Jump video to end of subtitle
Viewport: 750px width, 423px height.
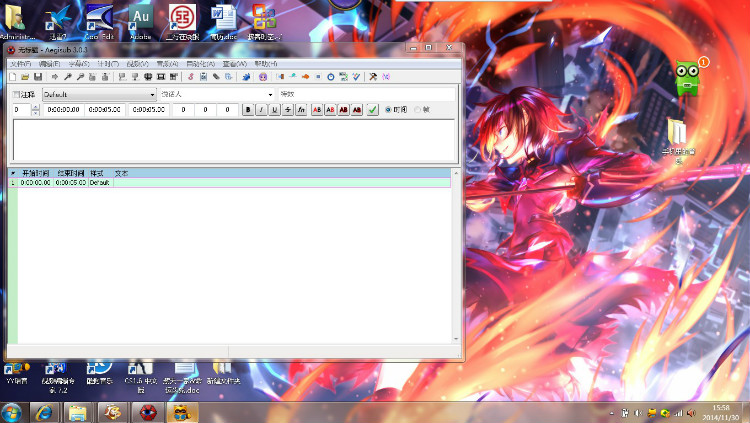[x=105, y=77]
